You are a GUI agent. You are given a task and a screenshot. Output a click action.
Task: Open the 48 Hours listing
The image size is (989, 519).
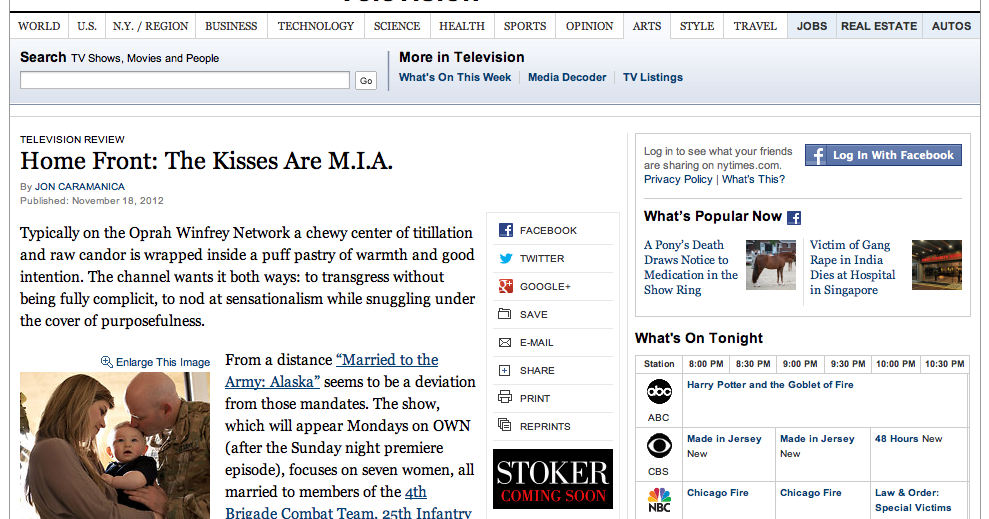pos(897,438)
